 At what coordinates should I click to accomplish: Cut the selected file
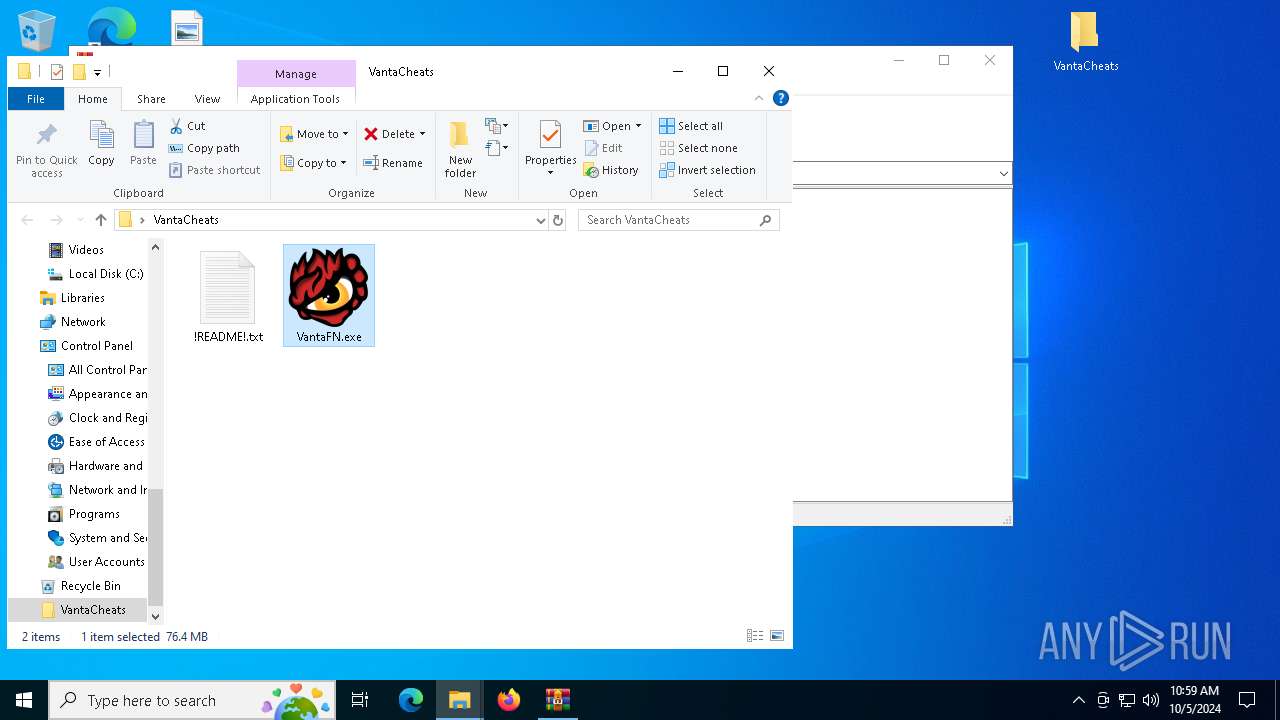[187, 126]
